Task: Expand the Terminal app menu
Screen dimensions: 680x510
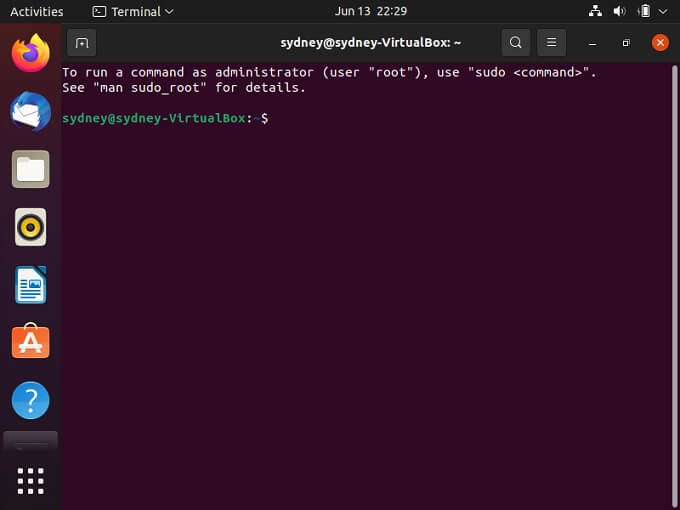Action: click(x=133, y=11)
